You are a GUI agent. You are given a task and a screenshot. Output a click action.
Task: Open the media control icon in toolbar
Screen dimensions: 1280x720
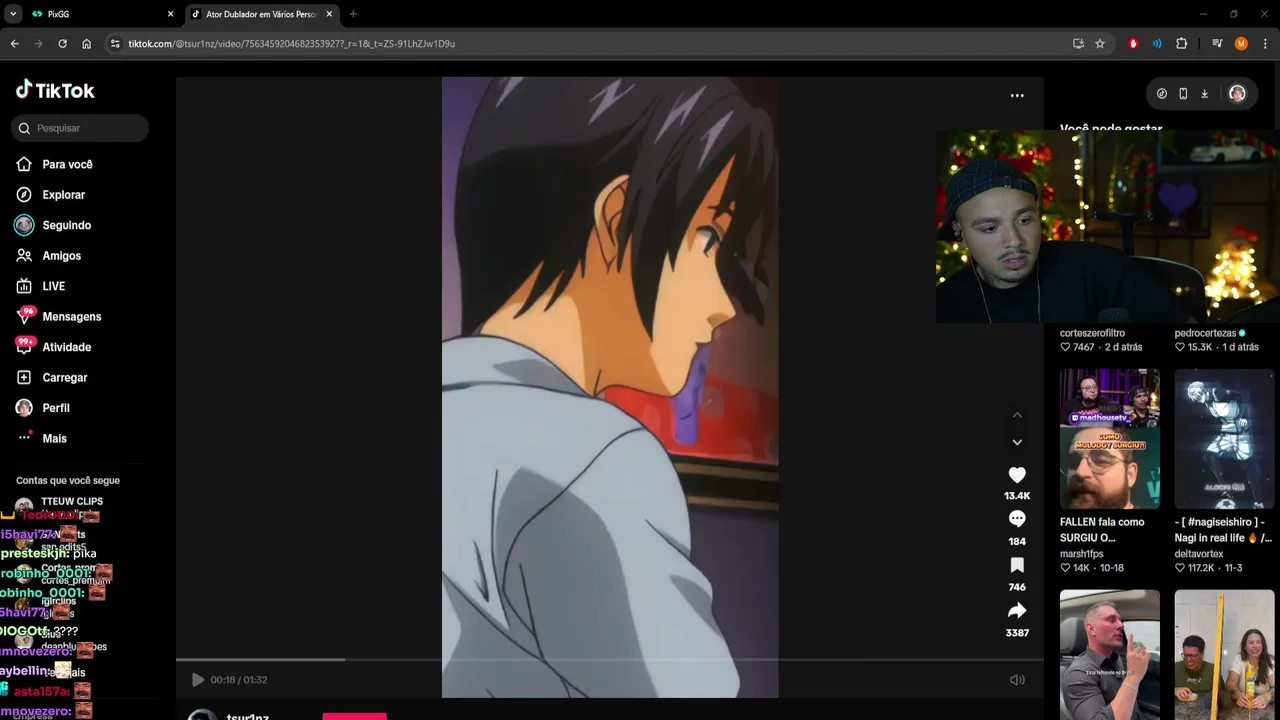click(1217, 44)
